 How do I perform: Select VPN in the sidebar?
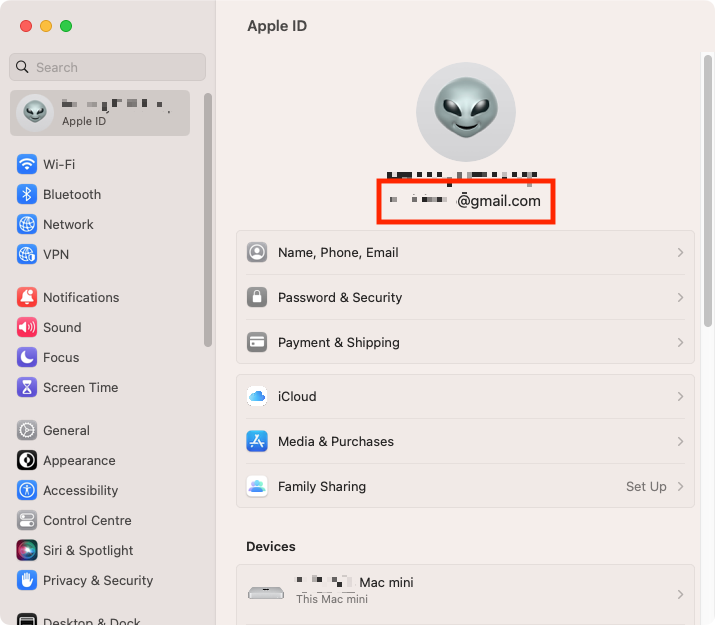pos(56,254)
